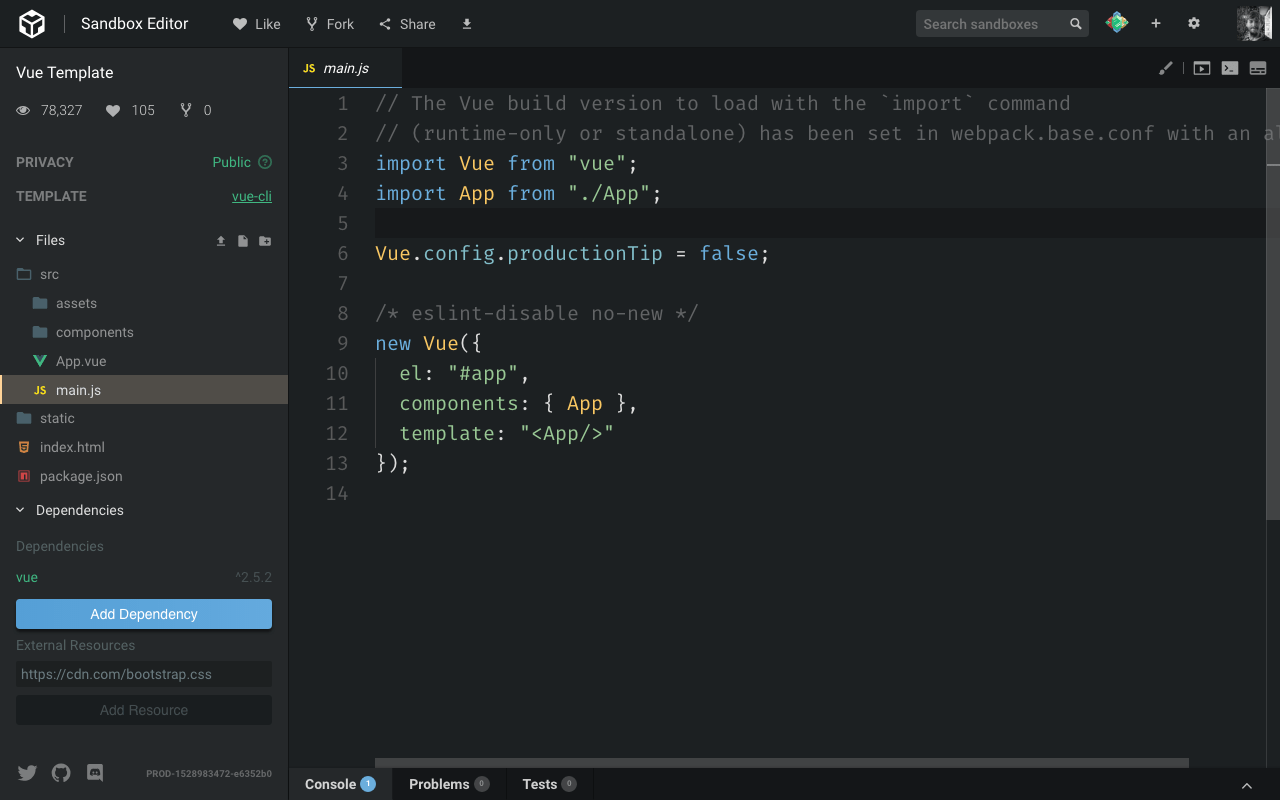
Task: Collapse the console panel via the chevron
Action: (1246, 785)
